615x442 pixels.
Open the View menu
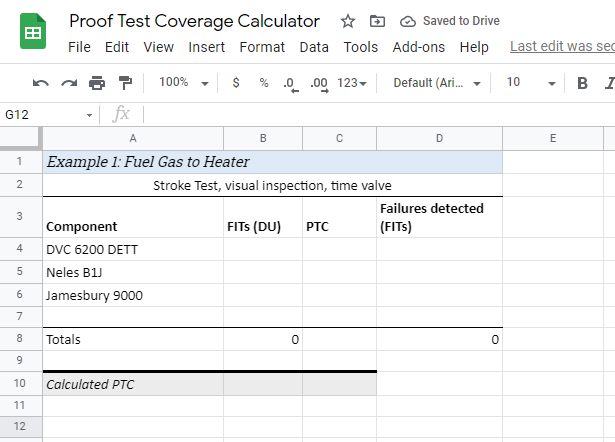[x=158, y=47]
